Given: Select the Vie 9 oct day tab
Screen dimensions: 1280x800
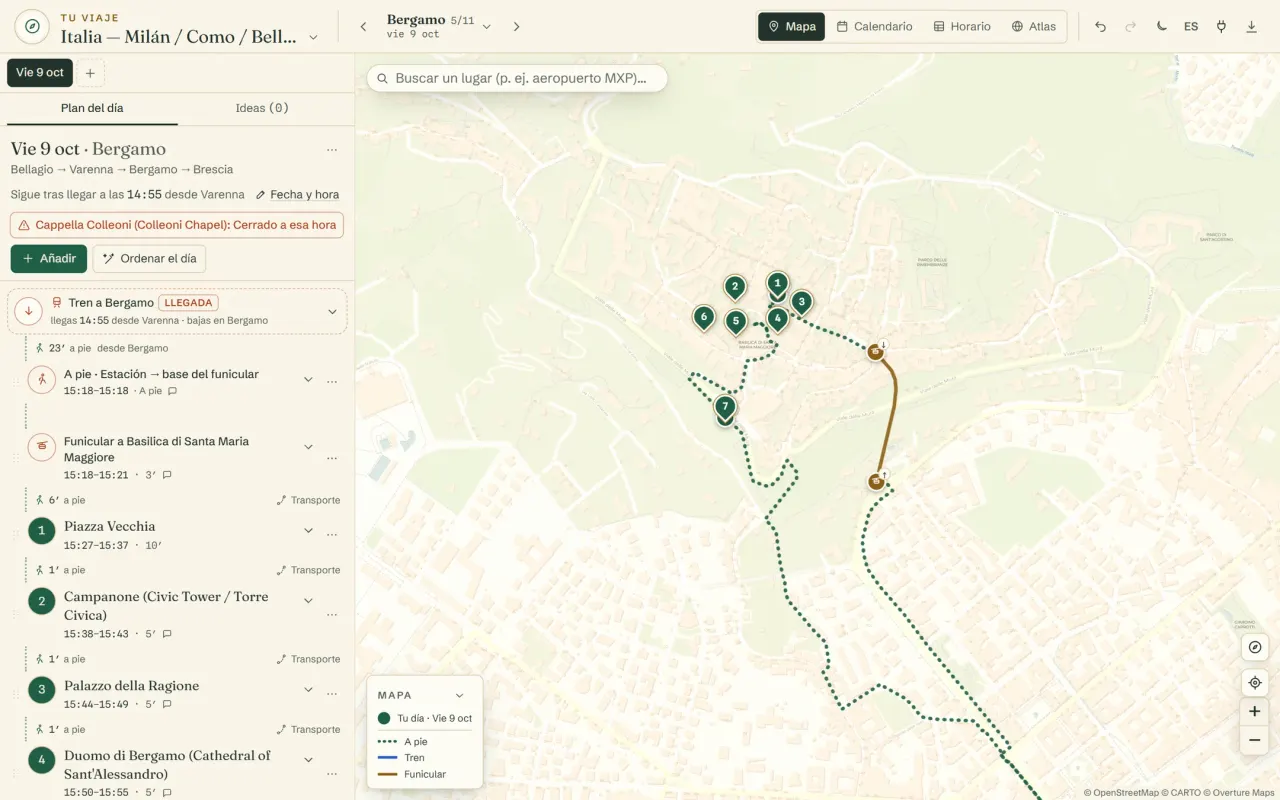Looking at the screenshot, I should point(40,73).
